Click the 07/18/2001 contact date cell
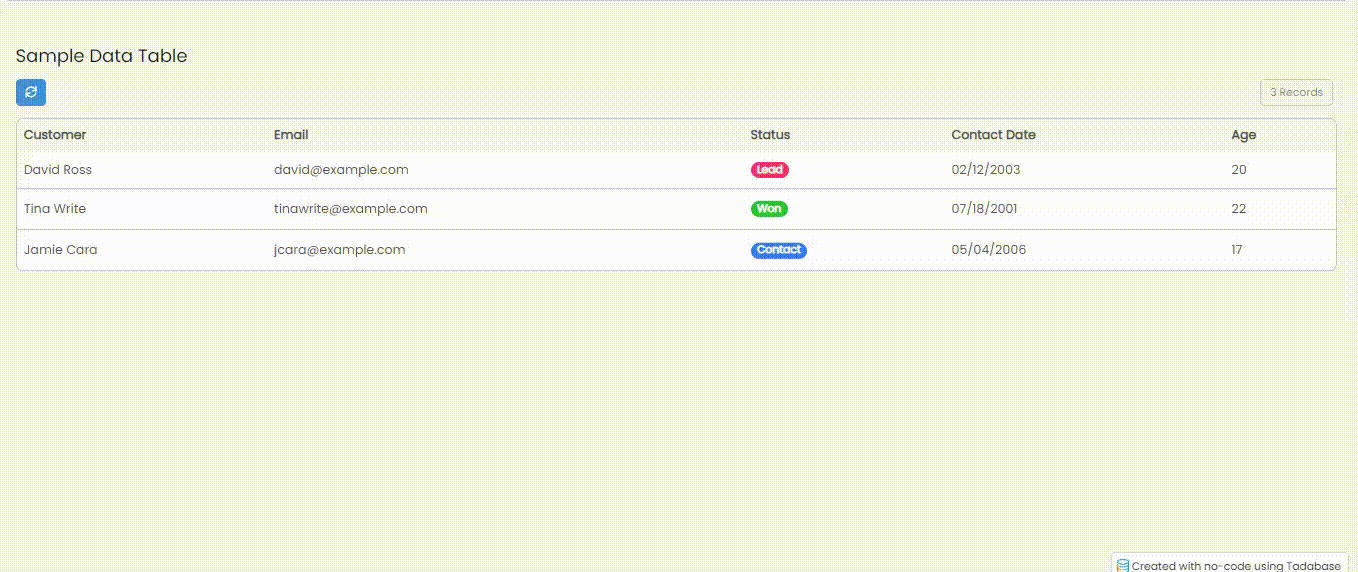Viewport: 1358px width, 572px height. point(984,209)
